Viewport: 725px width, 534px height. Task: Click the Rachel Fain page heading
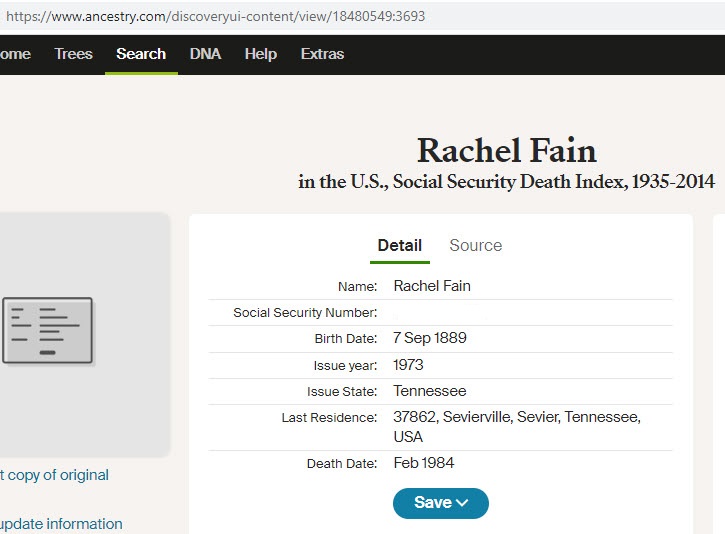coord(506,151)
